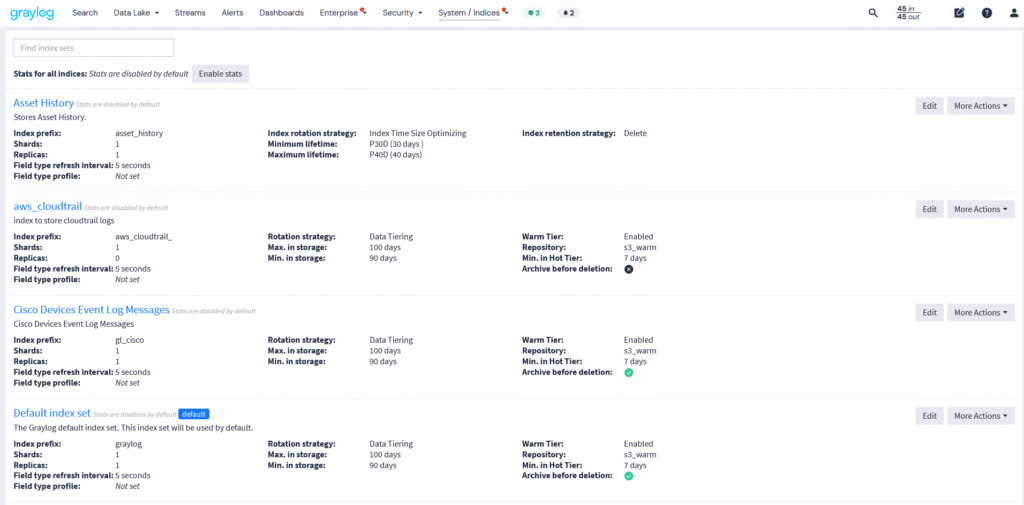
Task: Expand the Enterprise menu
Action: click(x=343, y=12)
